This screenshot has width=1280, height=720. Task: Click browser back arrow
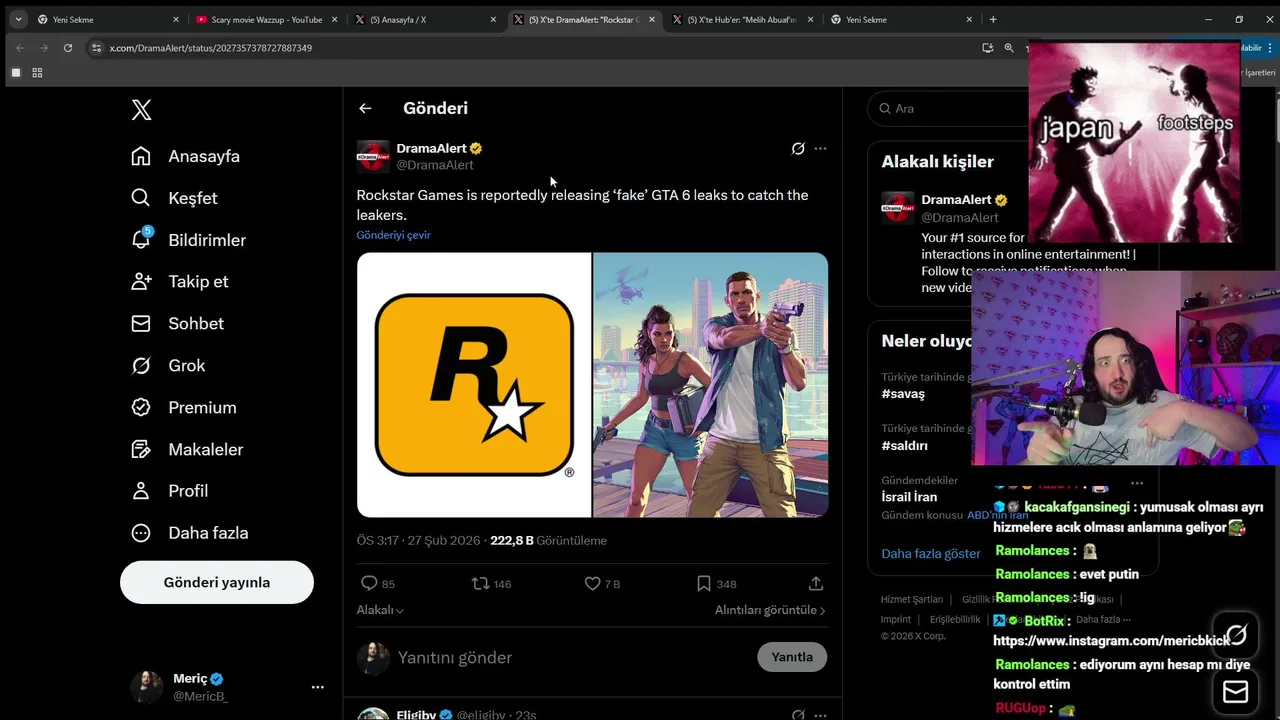(x=19, y=48)
